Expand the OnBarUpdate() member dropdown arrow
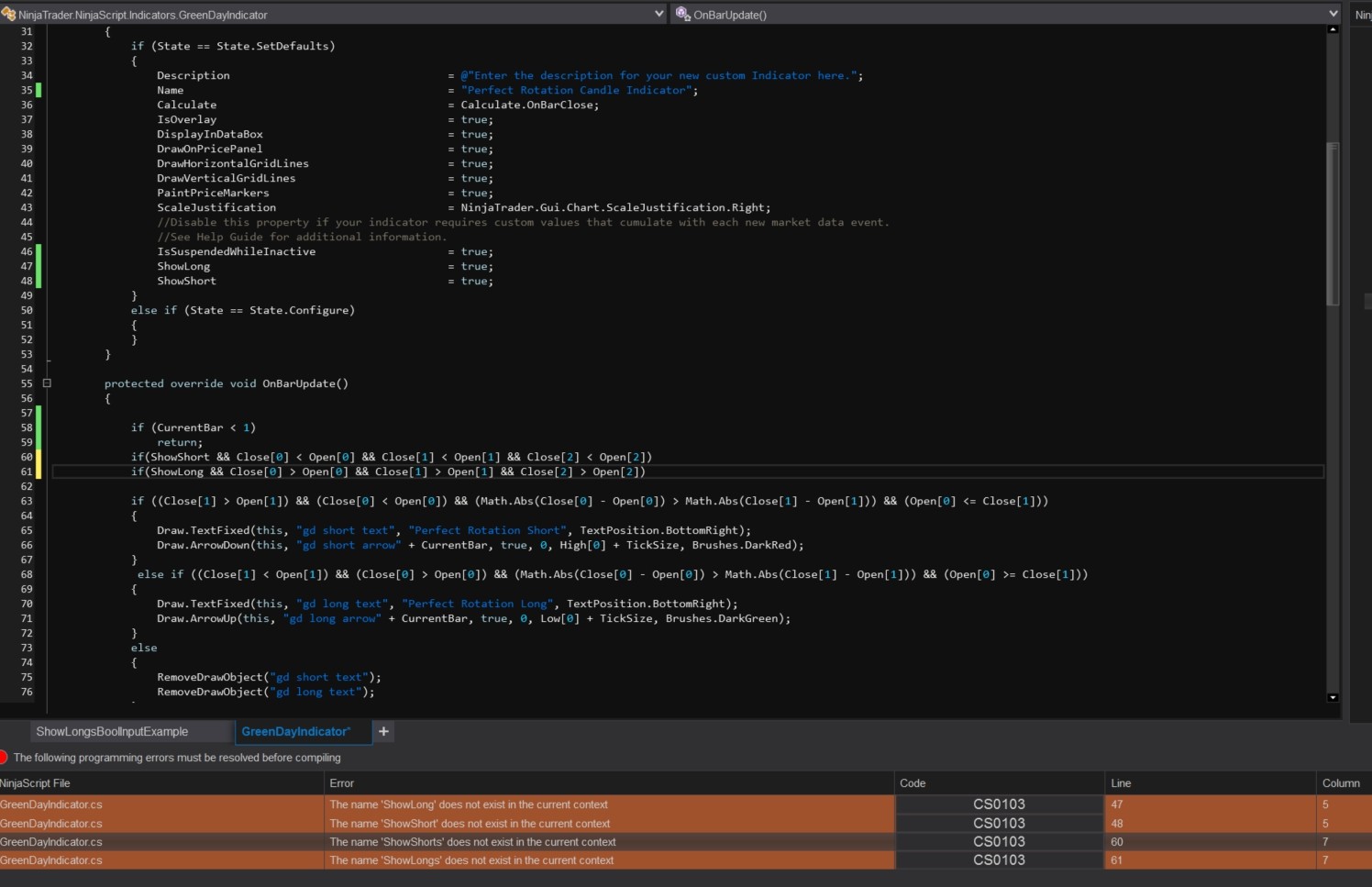The width and height of the screenshot is (1372, 887). [1333, 14]
